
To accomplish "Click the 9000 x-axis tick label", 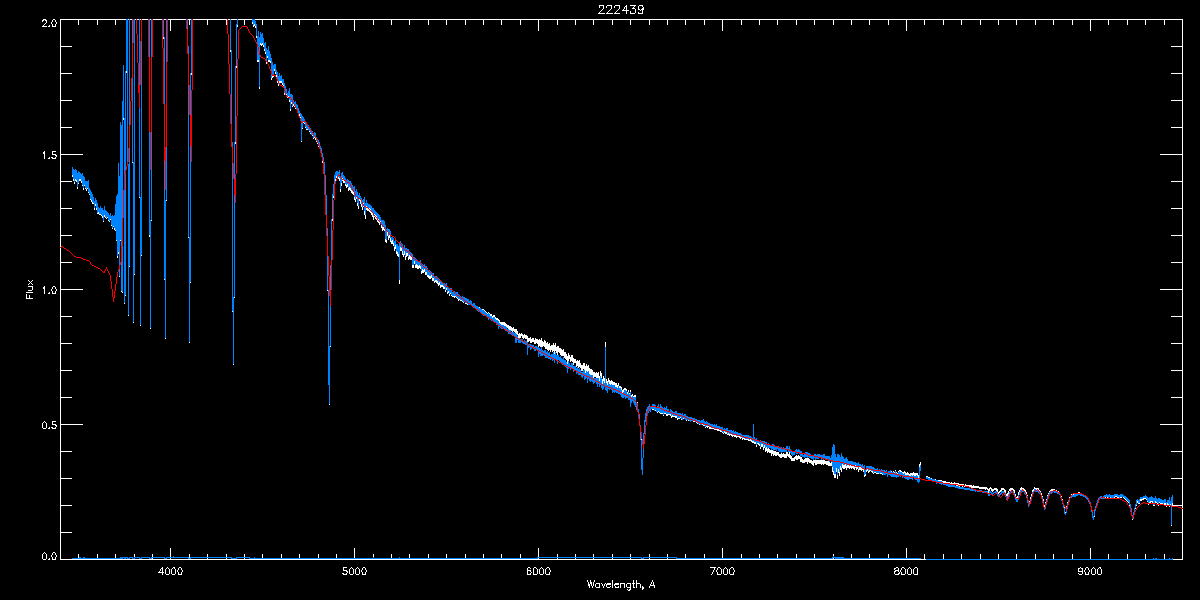I will (x=1090, y=571).
